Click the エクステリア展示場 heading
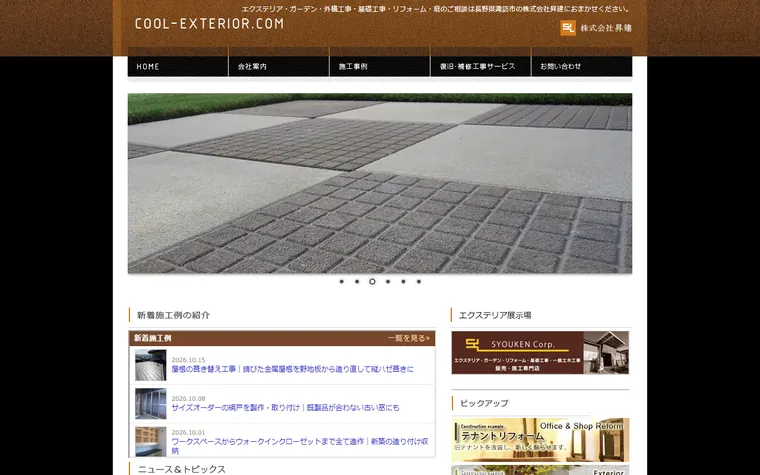This screenshot has height=475, width=760. [495, 316]
